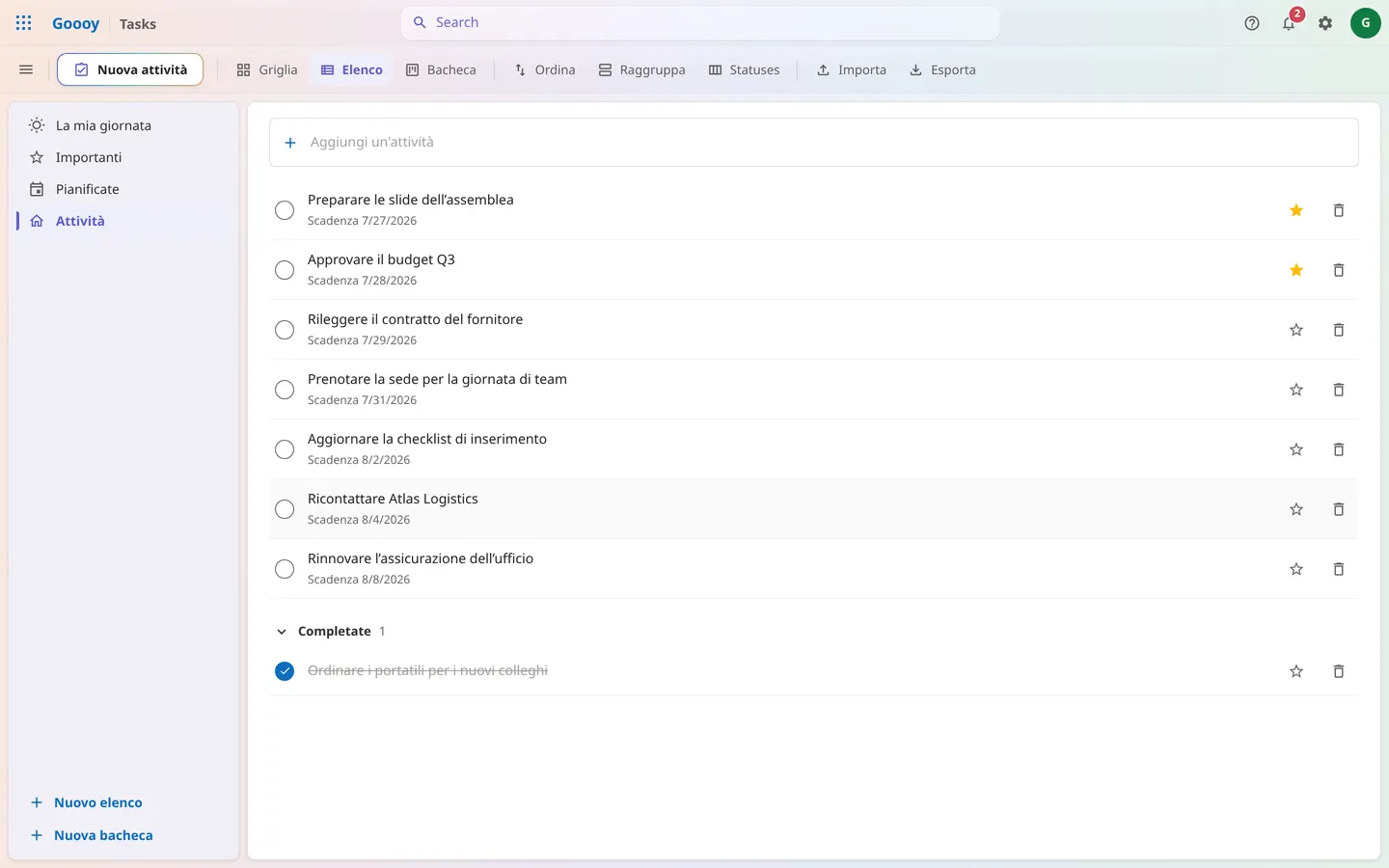This screenshot has width=1389, height=868.
Task: Open the Importanti list
Action: [x=123, y=157]
